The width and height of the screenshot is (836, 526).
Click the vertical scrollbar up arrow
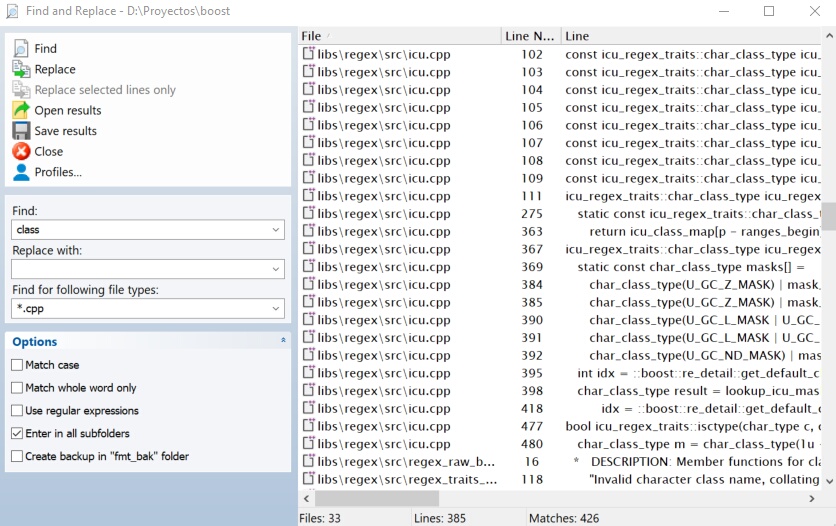829,36
